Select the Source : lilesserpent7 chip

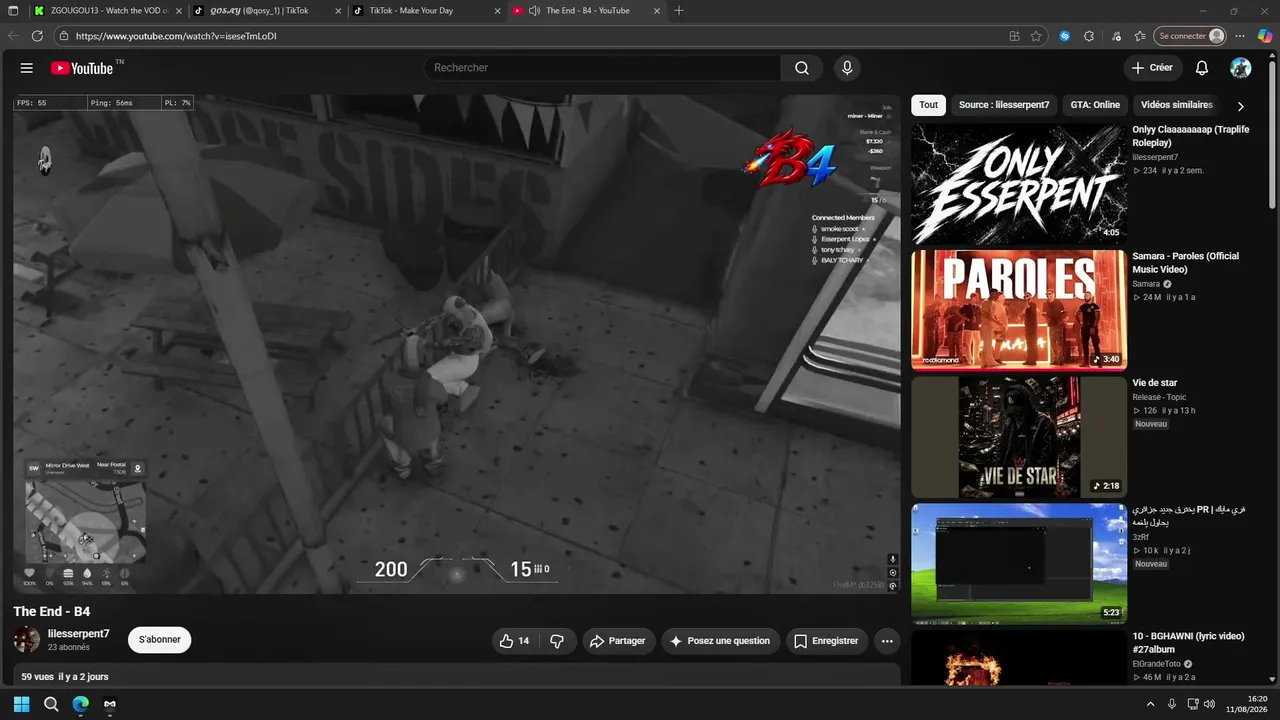click(x=1004, y=105)
